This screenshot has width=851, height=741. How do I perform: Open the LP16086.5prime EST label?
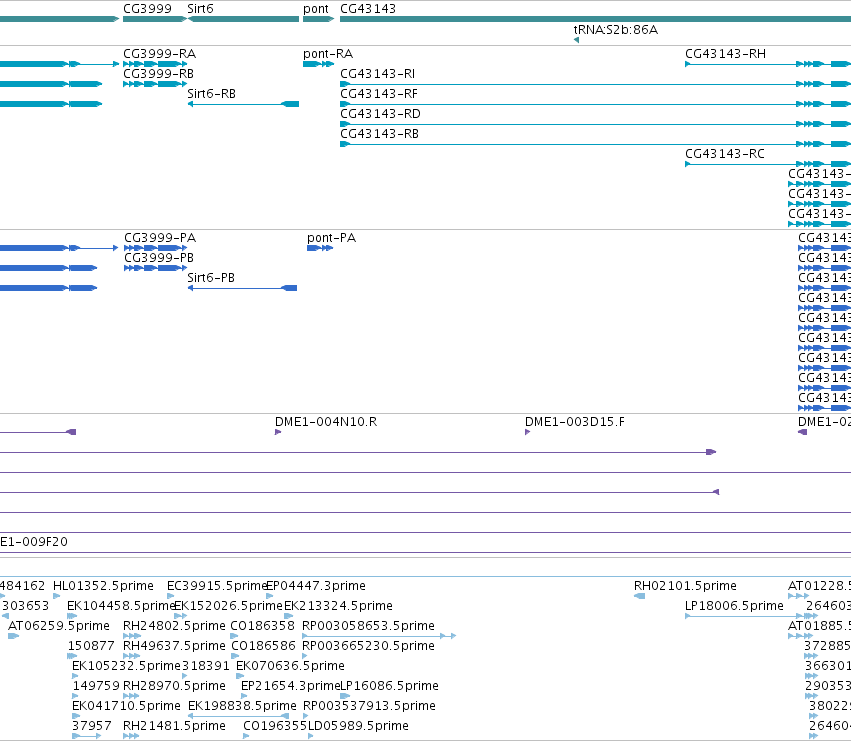point(389,686)
